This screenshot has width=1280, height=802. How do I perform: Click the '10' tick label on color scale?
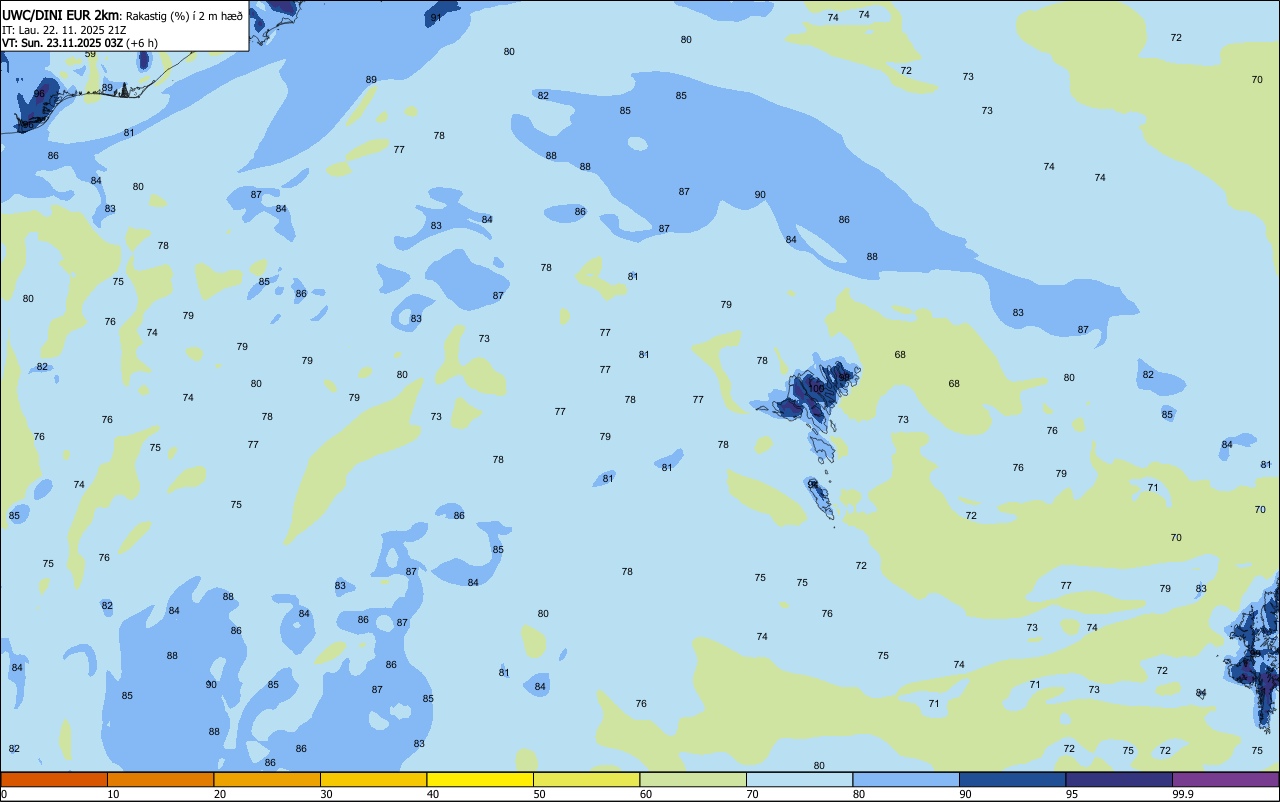coord(114,794)
